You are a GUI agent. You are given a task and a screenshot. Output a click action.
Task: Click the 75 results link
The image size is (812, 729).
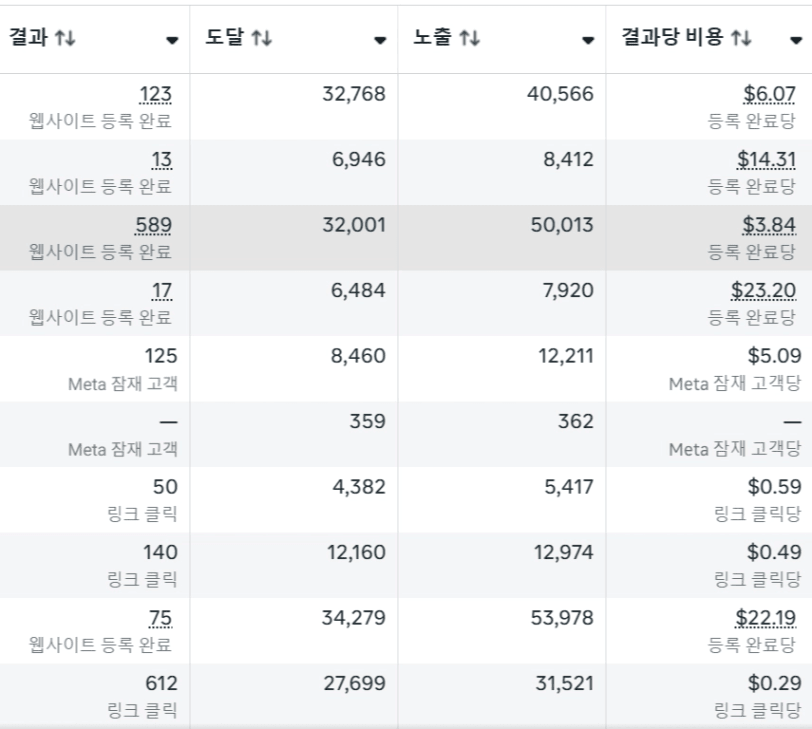pos(160,619)
